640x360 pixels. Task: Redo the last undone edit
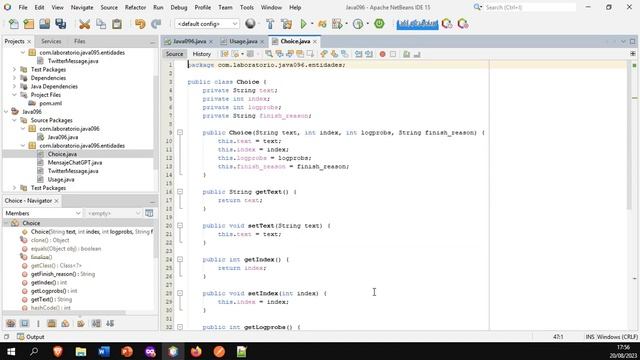[x=156, y=24]
